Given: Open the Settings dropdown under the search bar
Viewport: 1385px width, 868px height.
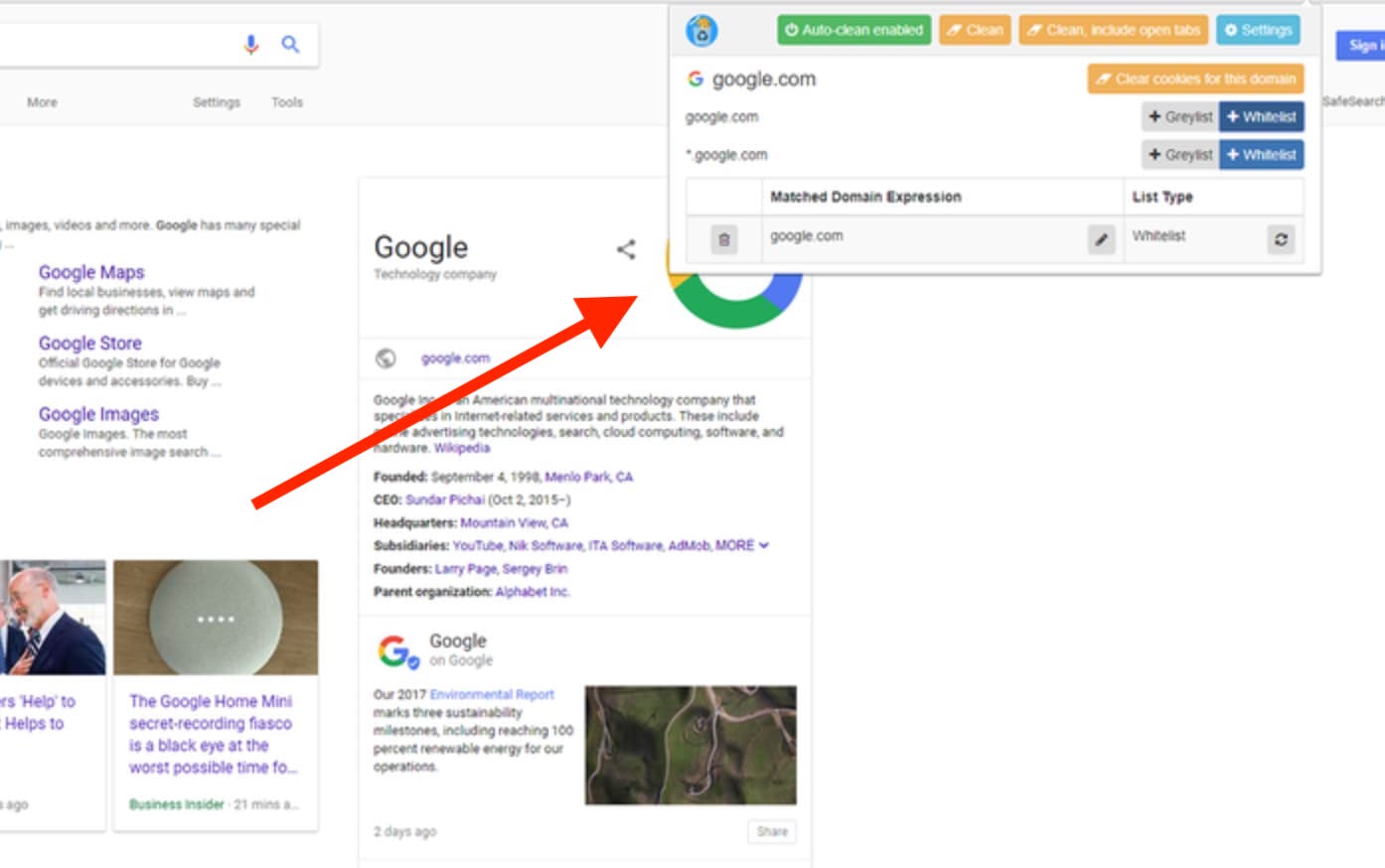Looking at the screenshot, I should pyautogui.click(x=217, y=101).
